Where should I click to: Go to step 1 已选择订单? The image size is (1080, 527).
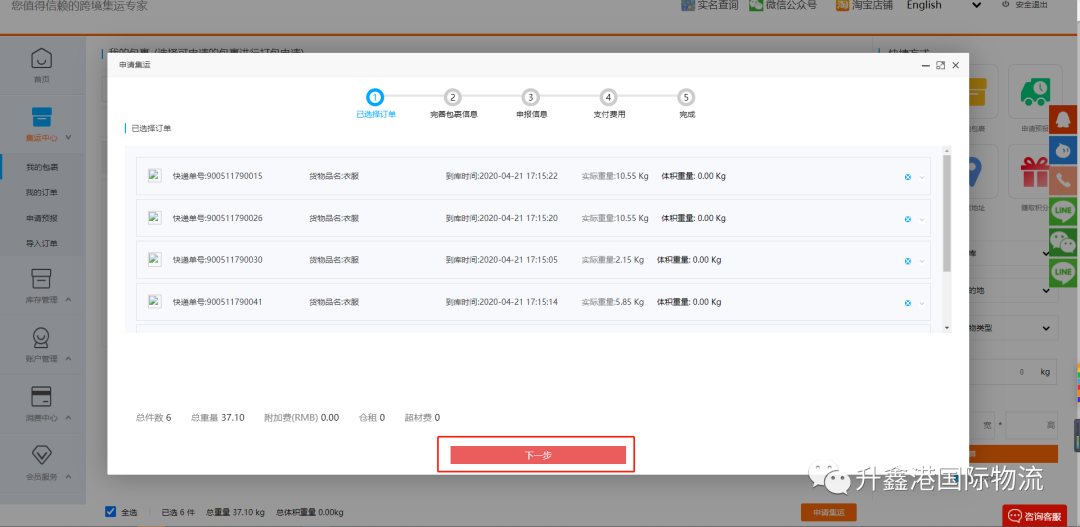(x=375, y=98)
